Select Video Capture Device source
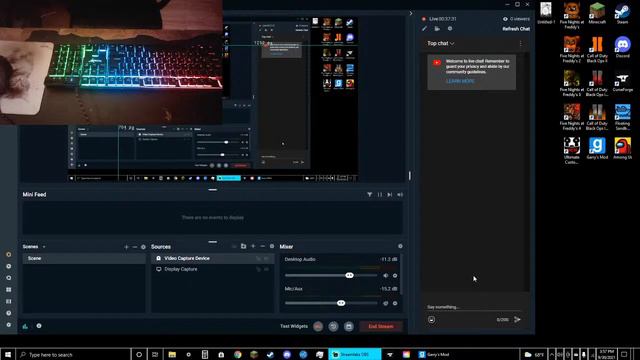This screenshot has width=640, height=360. pyautogui.click(x=213, y=258)
